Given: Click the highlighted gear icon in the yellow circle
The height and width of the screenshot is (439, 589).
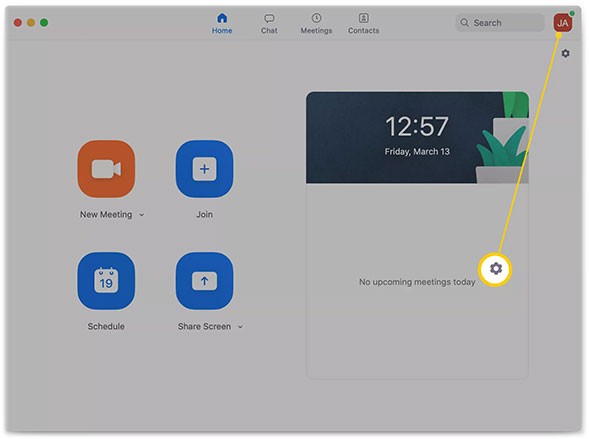Looking at the screenshot, I should point(496,269).
